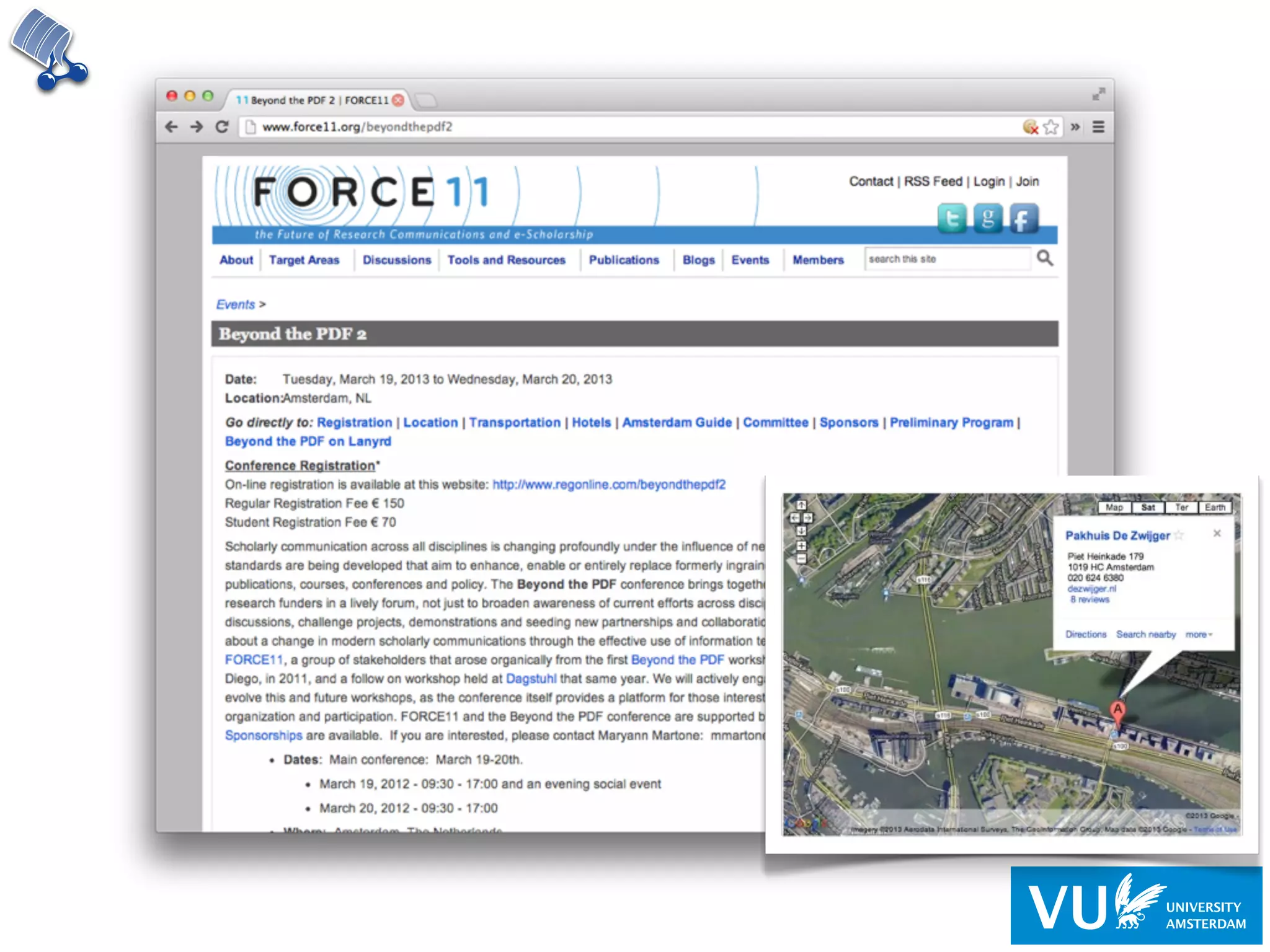Click the Google social icon

click(x=988, y=218)
